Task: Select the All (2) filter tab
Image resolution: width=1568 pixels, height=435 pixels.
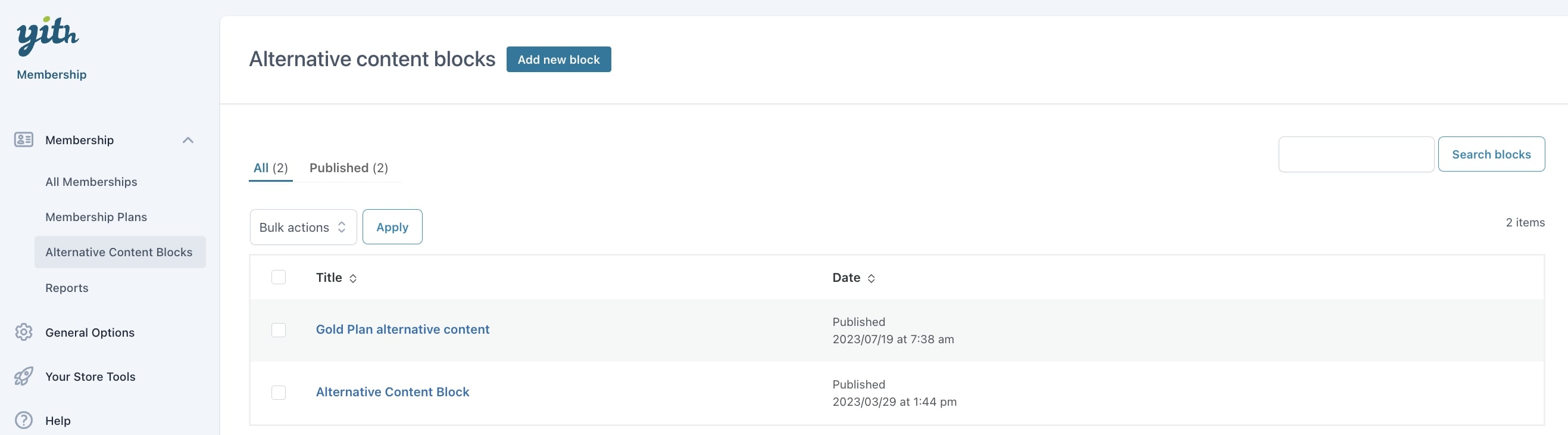Action: pos(270,168)
